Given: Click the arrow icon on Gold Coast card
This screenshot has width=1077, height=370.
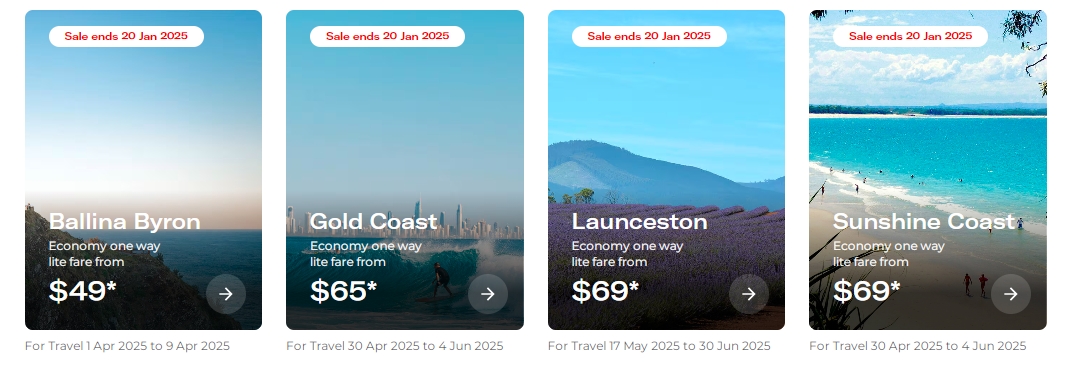Looking at the screenshot, I should pos(488,294).
